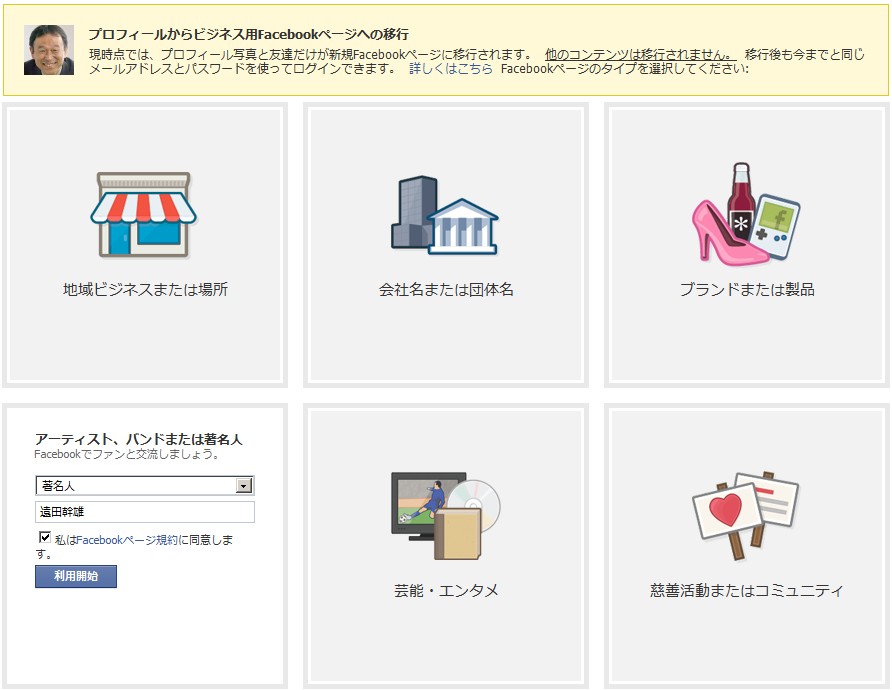Open the Facebookページ規約 terms link
892x690 pixels.
127,540
